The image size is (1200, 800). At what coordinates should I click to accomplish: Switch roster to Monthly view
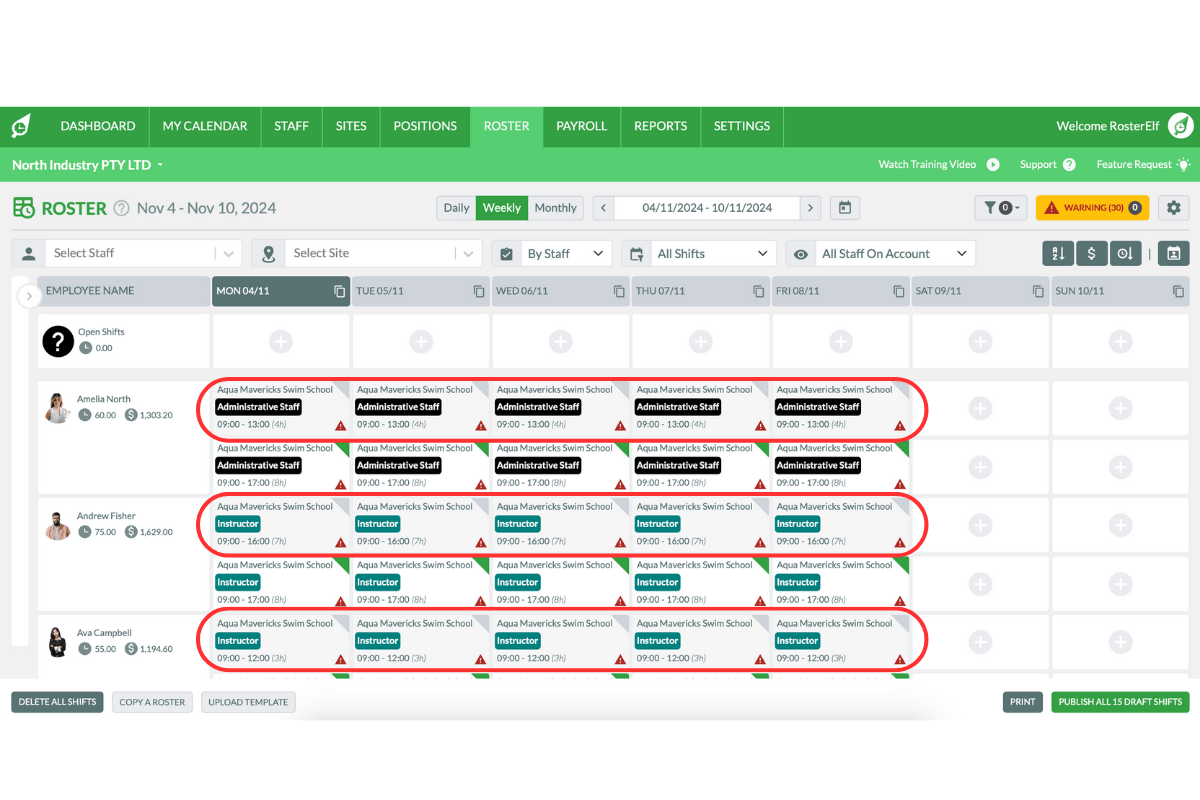pyautogui.click(x=555, y=208)
